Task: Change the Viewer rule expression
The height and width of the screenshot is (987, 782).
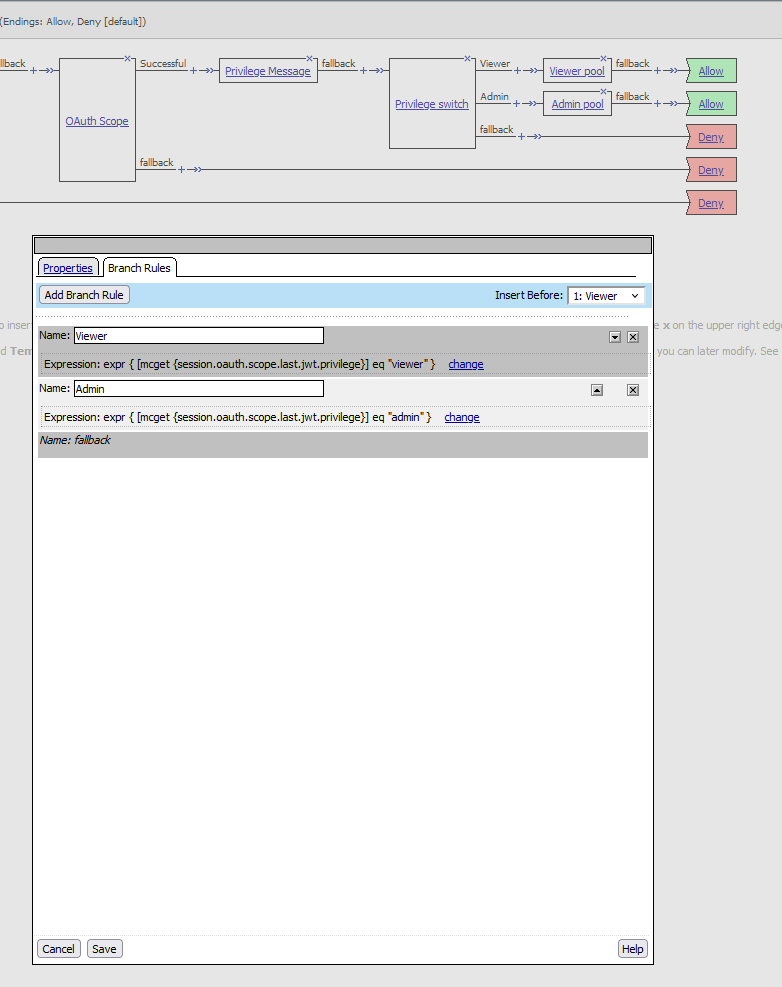Action: (465, 364)
